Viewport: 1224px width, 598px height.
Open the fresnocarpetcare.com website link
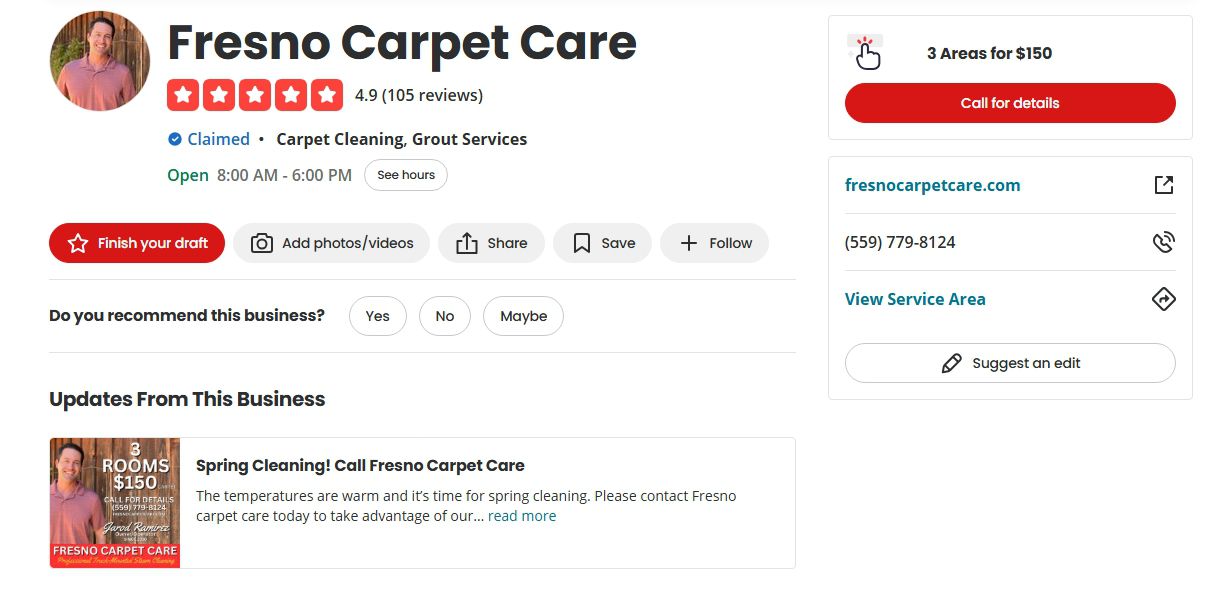[x=932, y=185]
